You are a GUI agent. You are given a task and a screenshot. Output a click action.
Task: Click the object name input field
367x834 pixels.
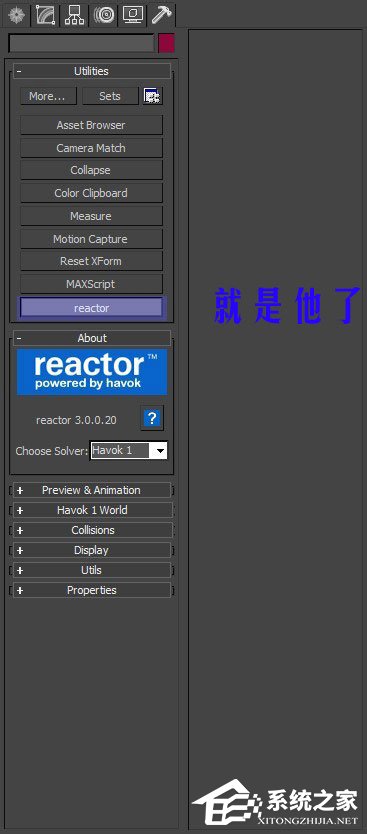(81, 44)
